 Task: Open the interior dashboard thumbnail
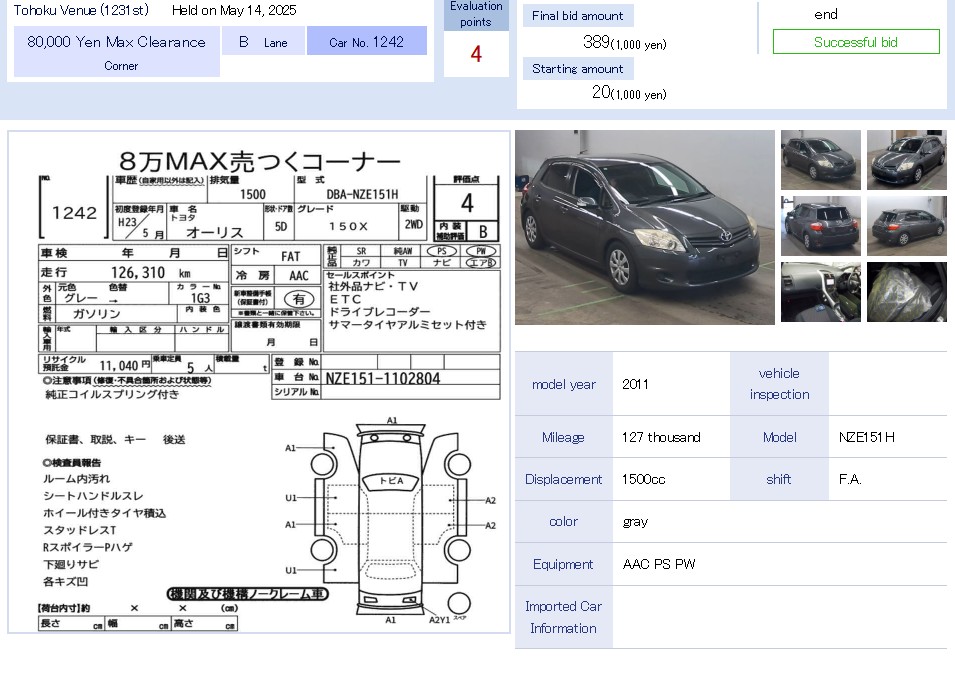pyautogui.click(x=820, y=292)
